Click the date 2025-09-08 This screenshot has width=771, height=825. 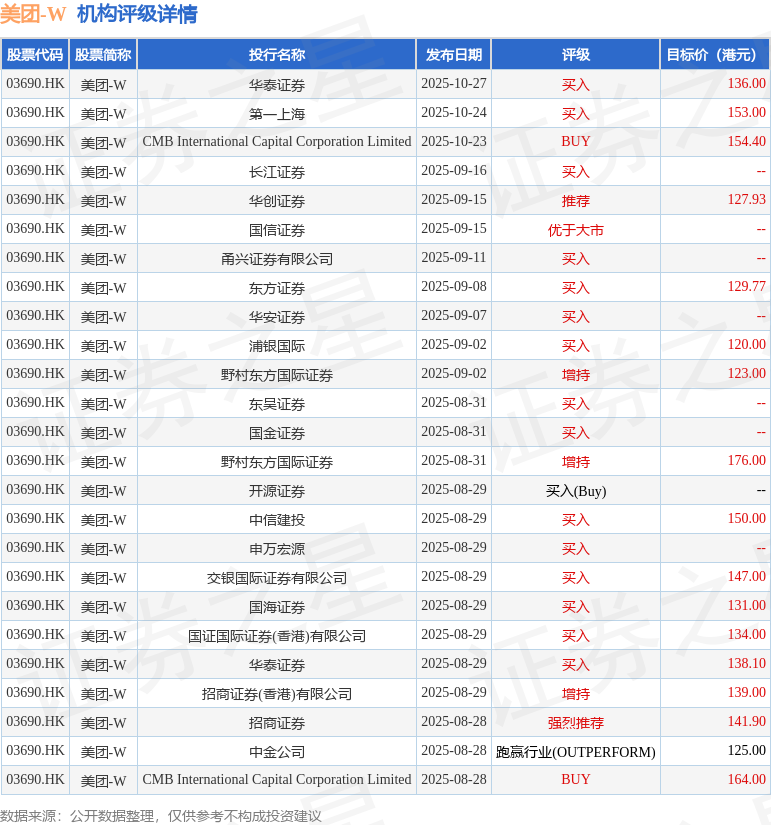(454, 286)
